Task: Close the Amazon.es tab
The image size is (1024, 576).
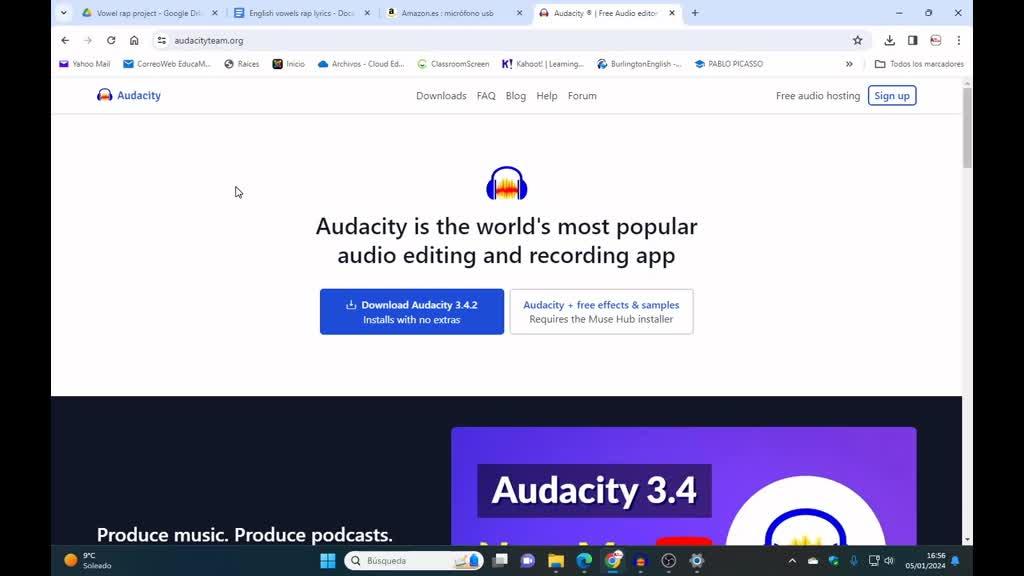Action: (519, 12)
